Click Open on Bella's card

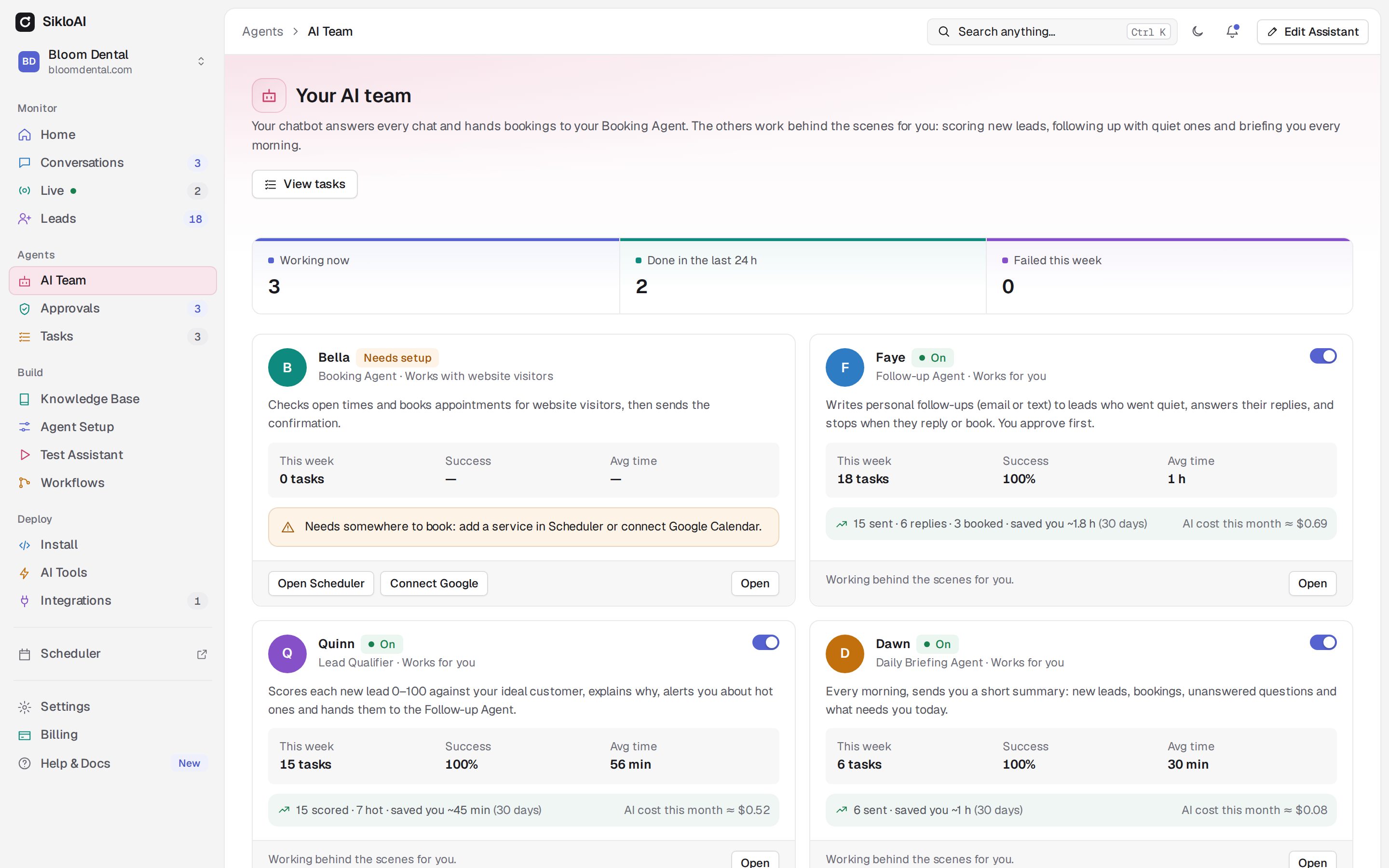click(755, 583)
